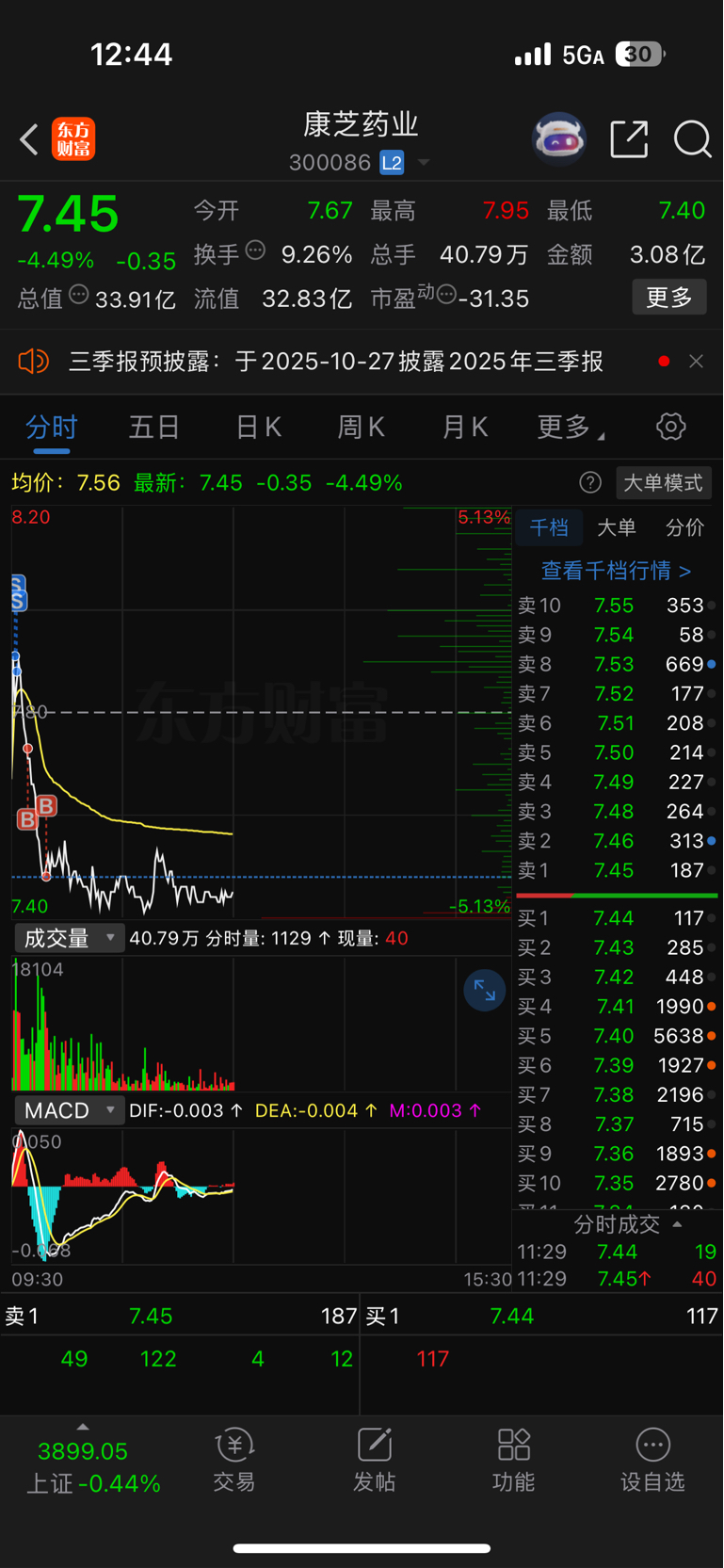724x1568 pixels.
Task: Tap the L2 level badge
Action: coord(392,163)
